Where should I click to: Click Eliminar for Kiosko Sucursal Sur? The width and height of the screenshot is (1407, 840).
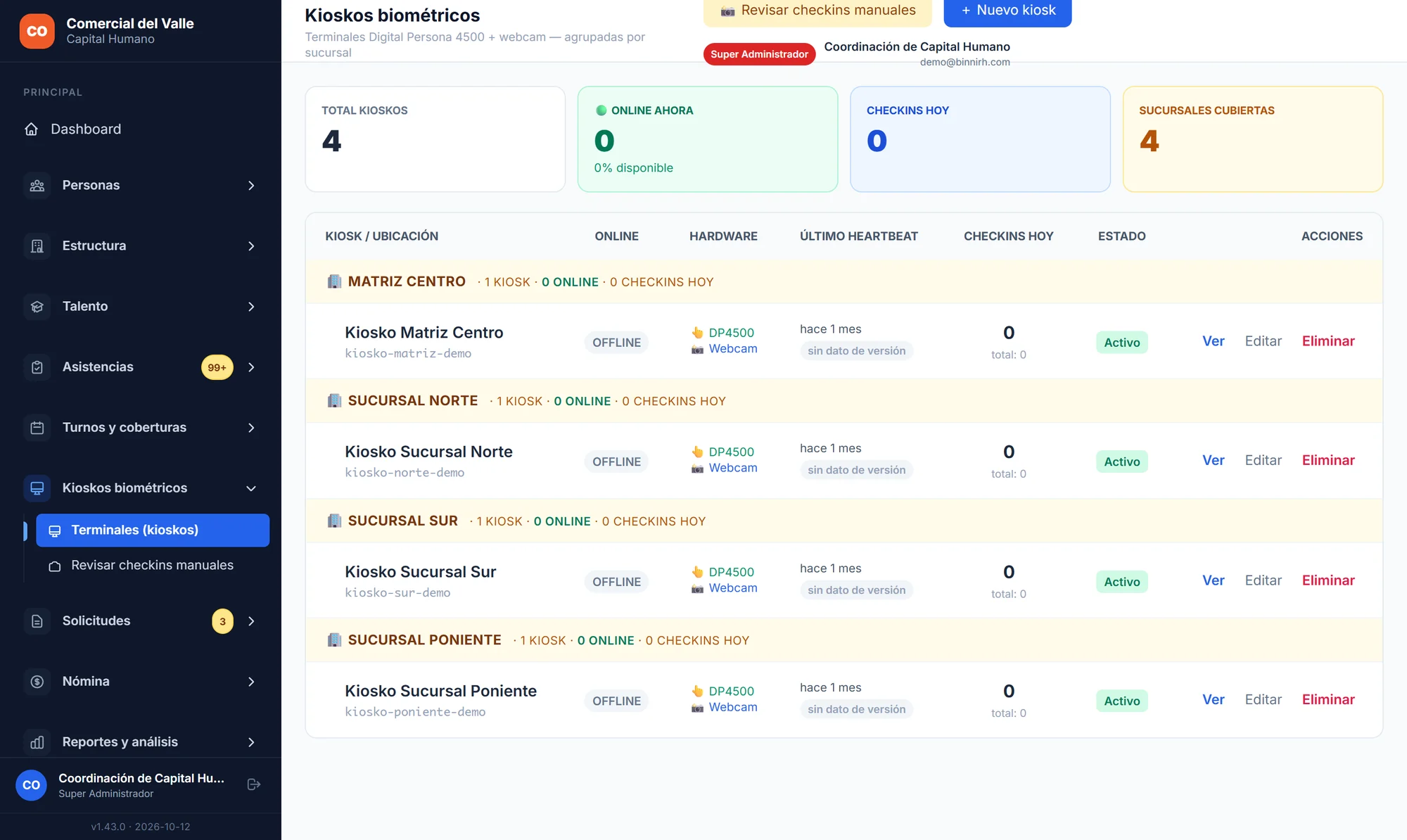pos(1328,580)
